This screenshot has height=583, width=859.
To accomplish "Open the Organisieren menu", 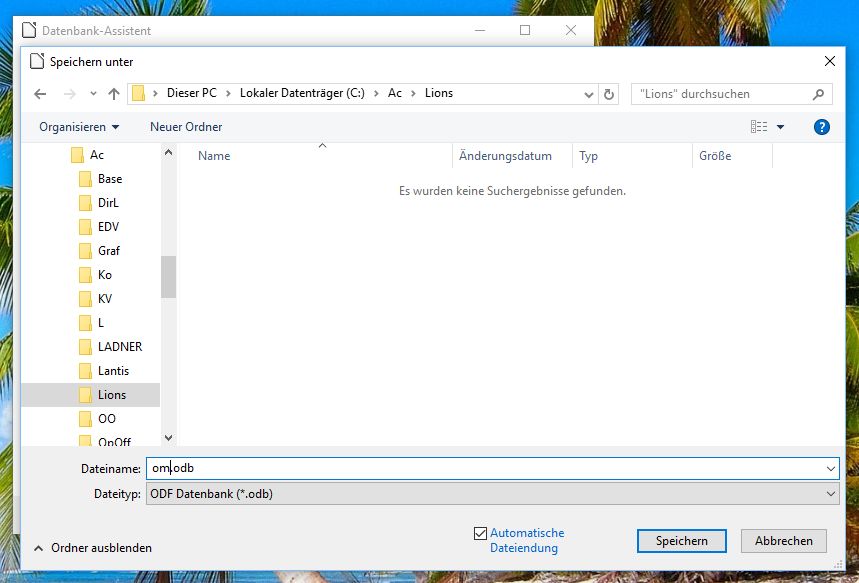I will (x=79, y=127).
